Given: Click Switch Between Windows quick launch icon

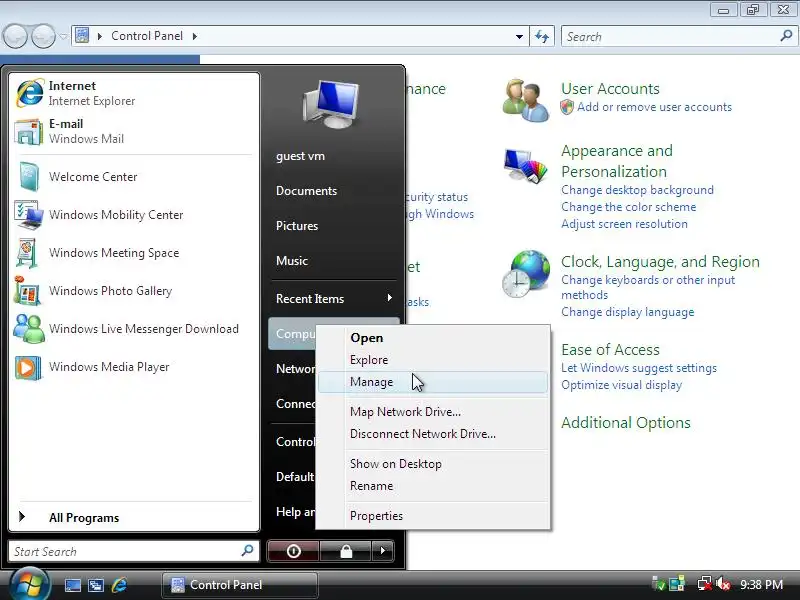Looking at the screenshot, I should click(96, 585).
